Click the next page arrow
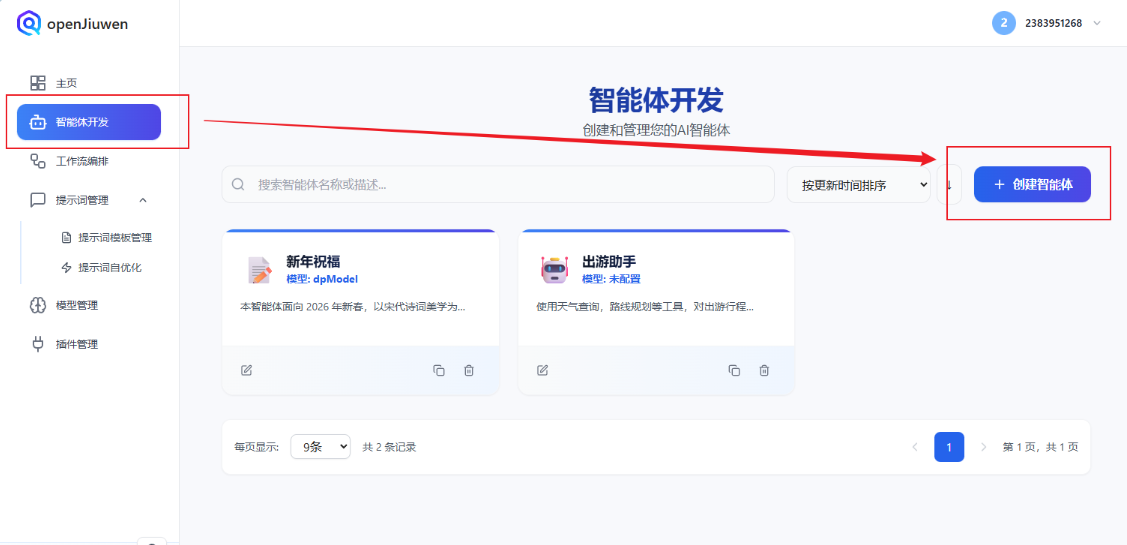Screen dimensions: 1127x545 pos(983,447)
